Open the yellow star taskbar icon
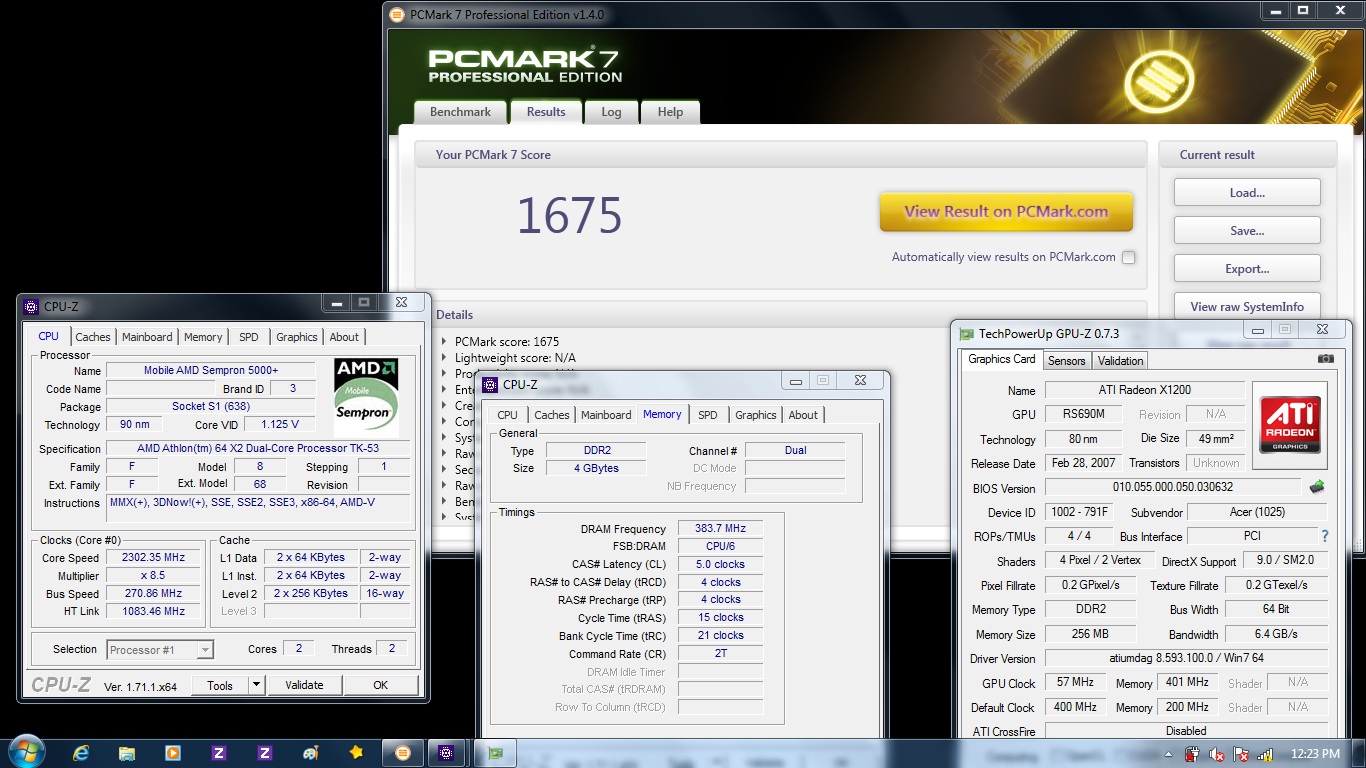Viewport: 1366px width, 768px height. click(x=356, y=753)
